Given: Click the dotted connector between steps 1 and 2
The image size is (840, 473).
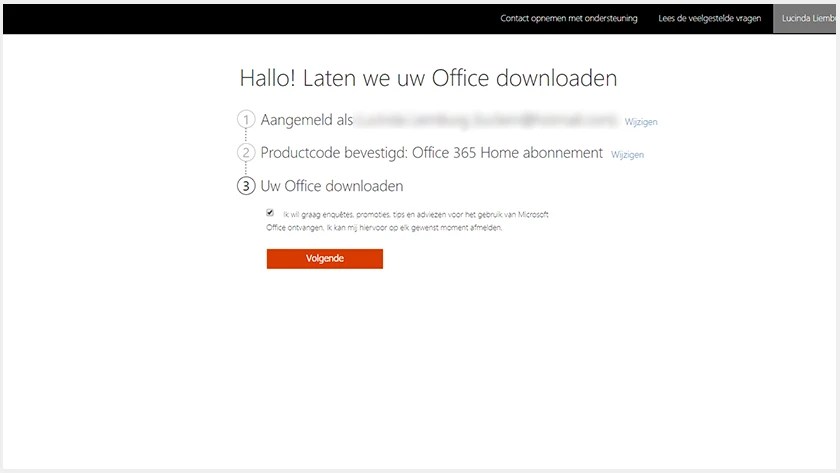Looking at the screenshot, I should click(x=246, y=136).
